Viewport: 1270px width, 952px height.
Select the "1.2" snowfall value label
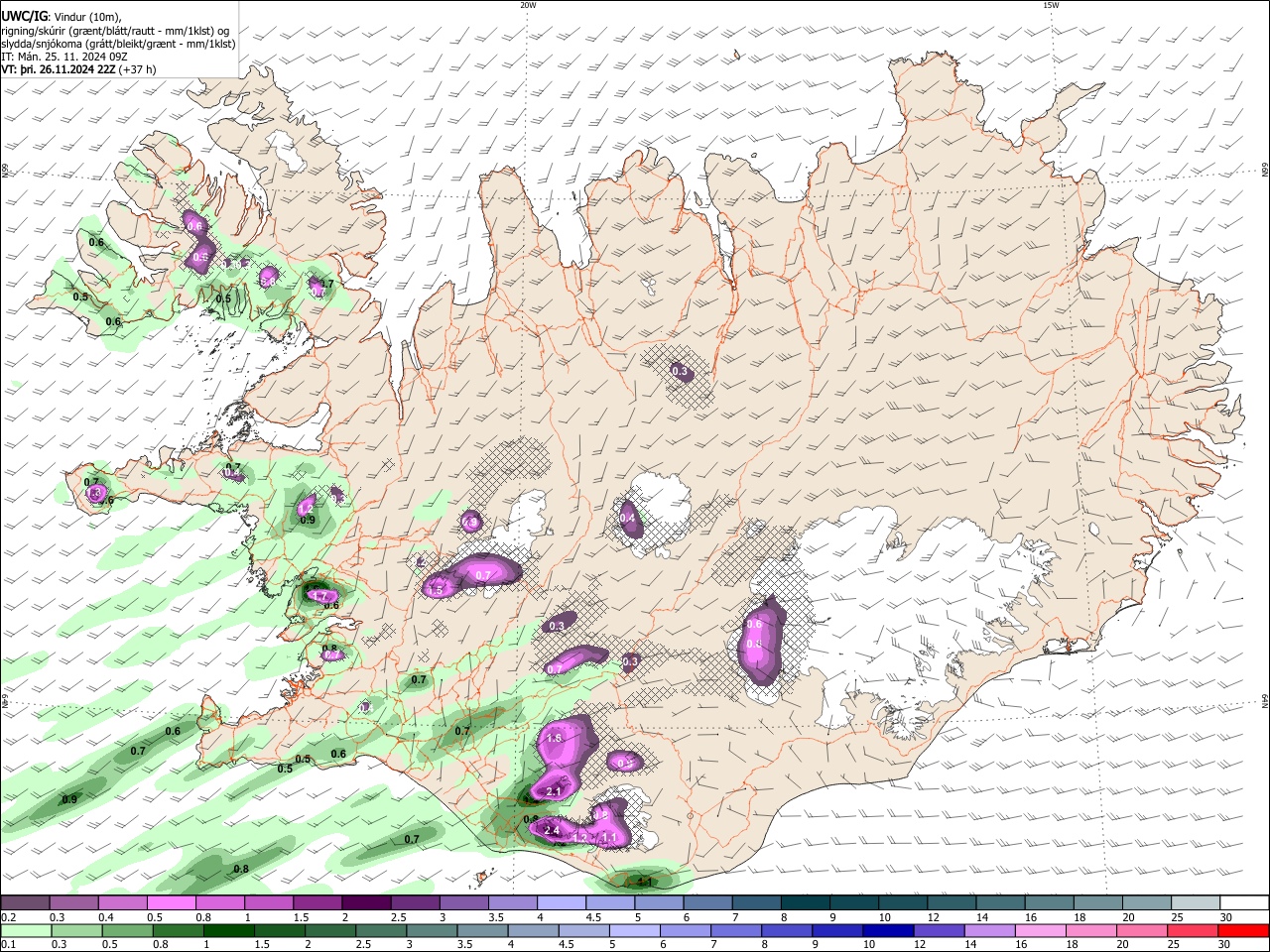[580, 839]
